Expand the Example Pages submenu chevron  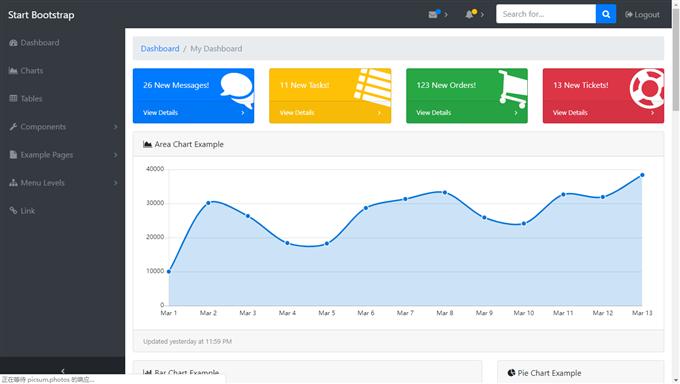point(116,155)
